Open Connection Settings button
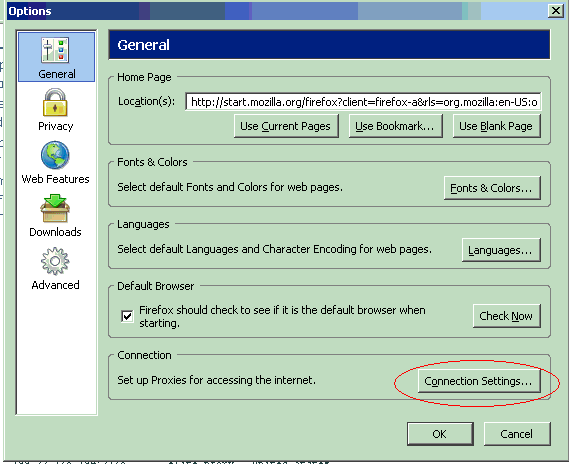569x464 pixels. click(479, 381)
